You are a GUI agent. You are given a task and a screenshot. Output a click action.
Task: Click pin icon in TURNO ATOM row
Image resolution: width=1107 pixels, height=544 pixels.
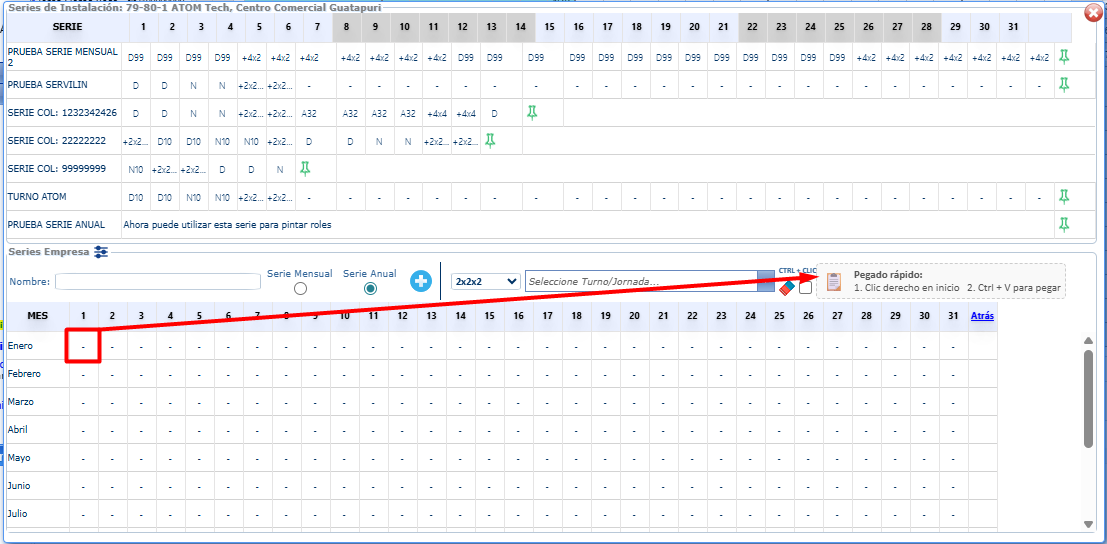pyautogui.click(x=1064, y=197)
